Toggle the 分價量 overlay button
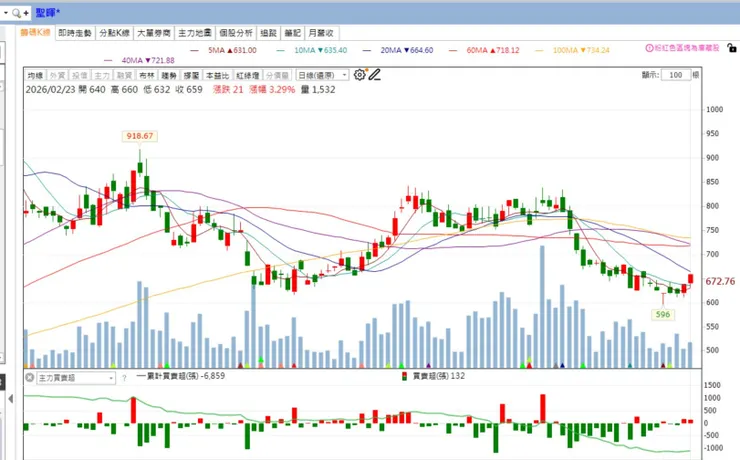The height and width of the screenshot is (460, 740). [277, 75]
